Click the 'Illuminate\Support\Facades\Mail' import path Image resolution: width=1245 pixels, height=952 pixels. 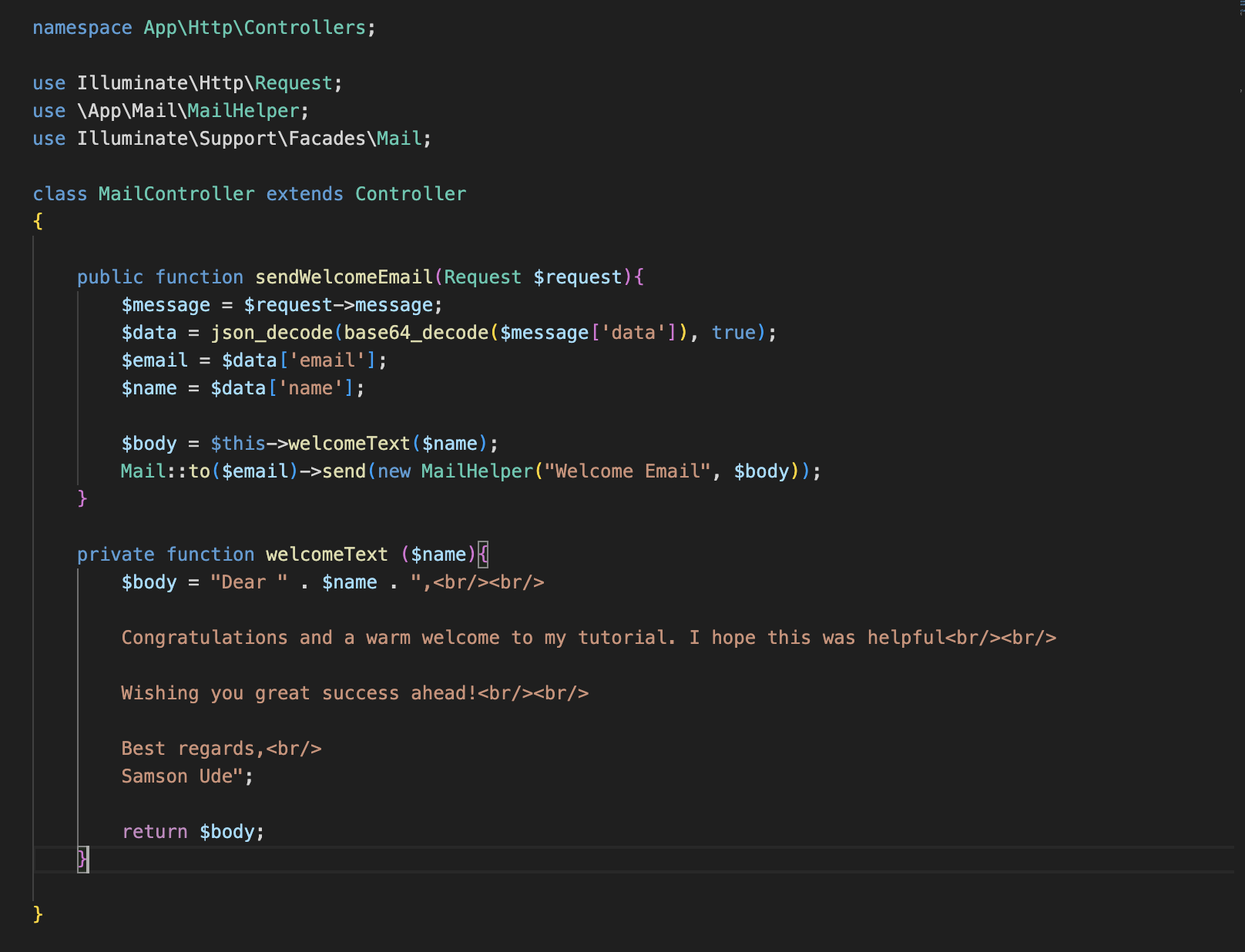pyautogui.click(x=249, y=139)
